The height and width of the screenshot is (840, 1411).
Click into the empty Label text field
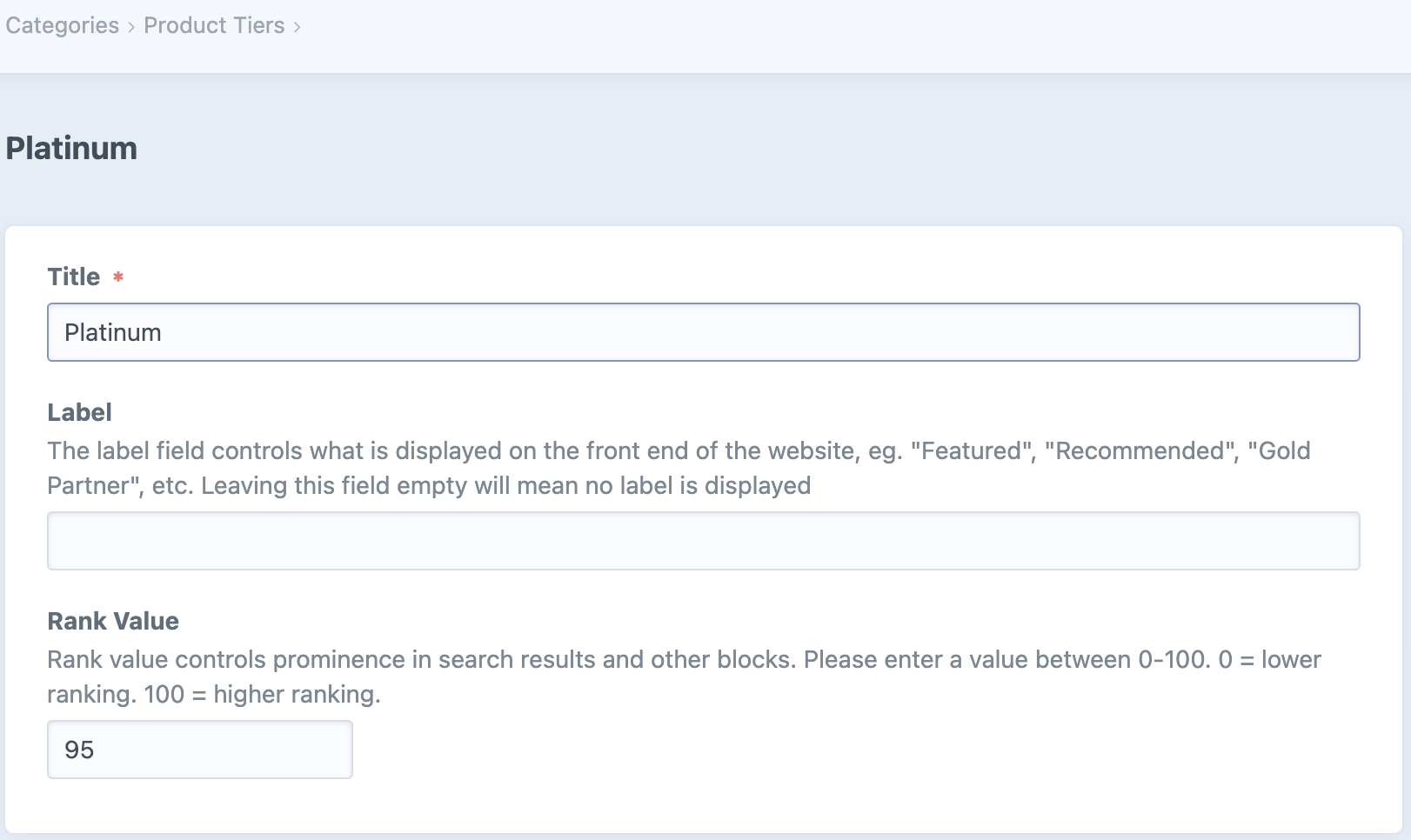(703, 541)
